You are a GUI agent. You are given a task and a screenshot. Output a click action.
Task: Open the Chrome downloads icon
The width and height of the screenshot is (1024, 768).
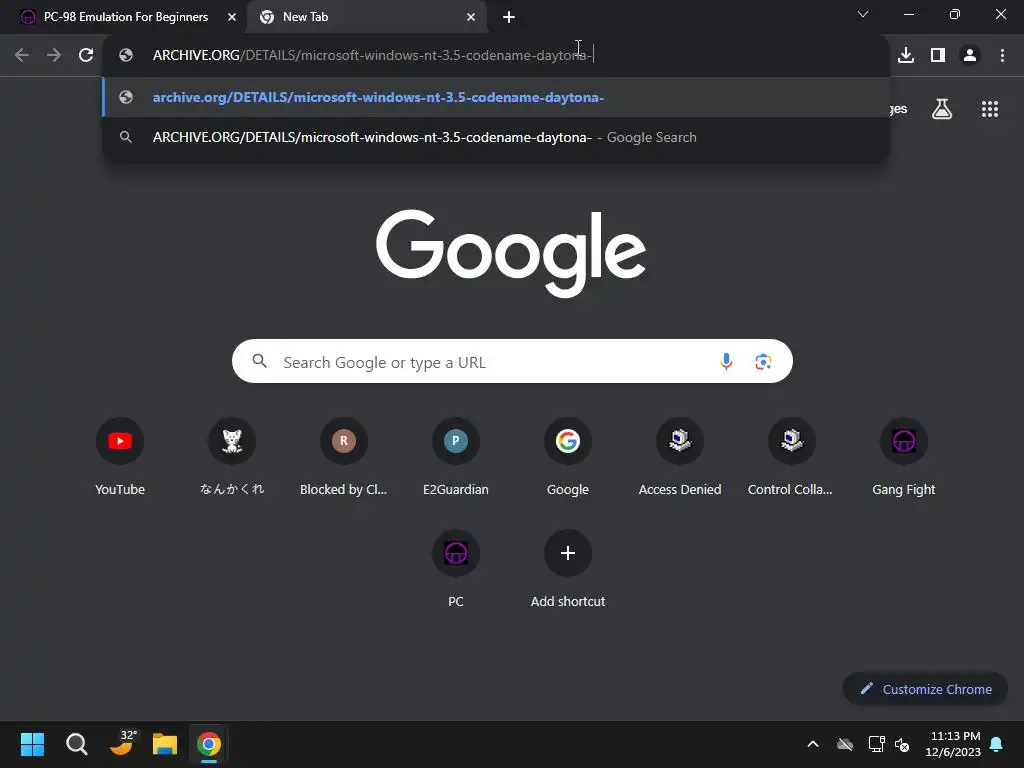pyautogui.click(x=906, y=56)
